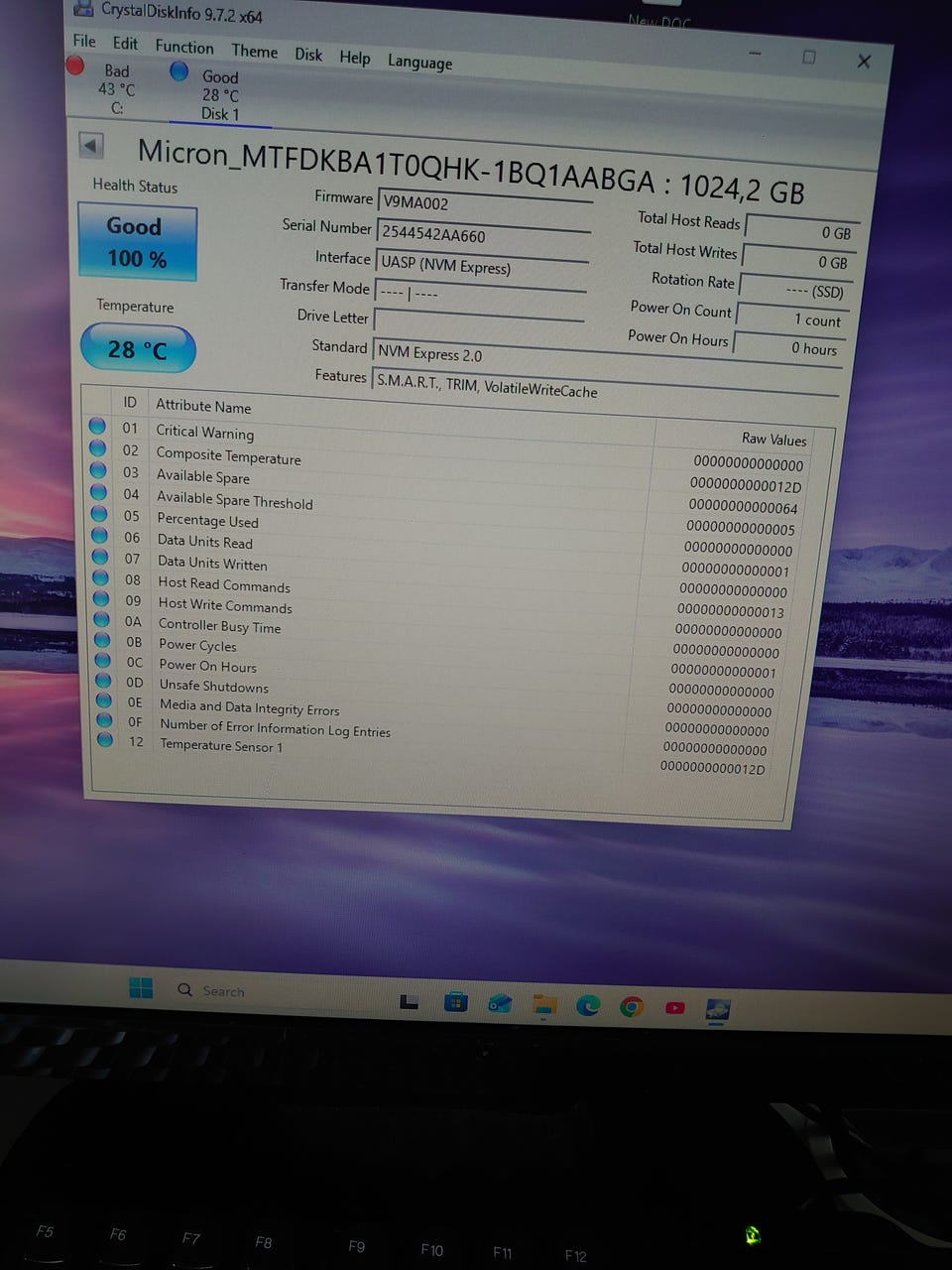Viewport: 952px width, 1270px height.
Task: Go to previous disk with the left arrow
Action: click(x=91, y=146)
